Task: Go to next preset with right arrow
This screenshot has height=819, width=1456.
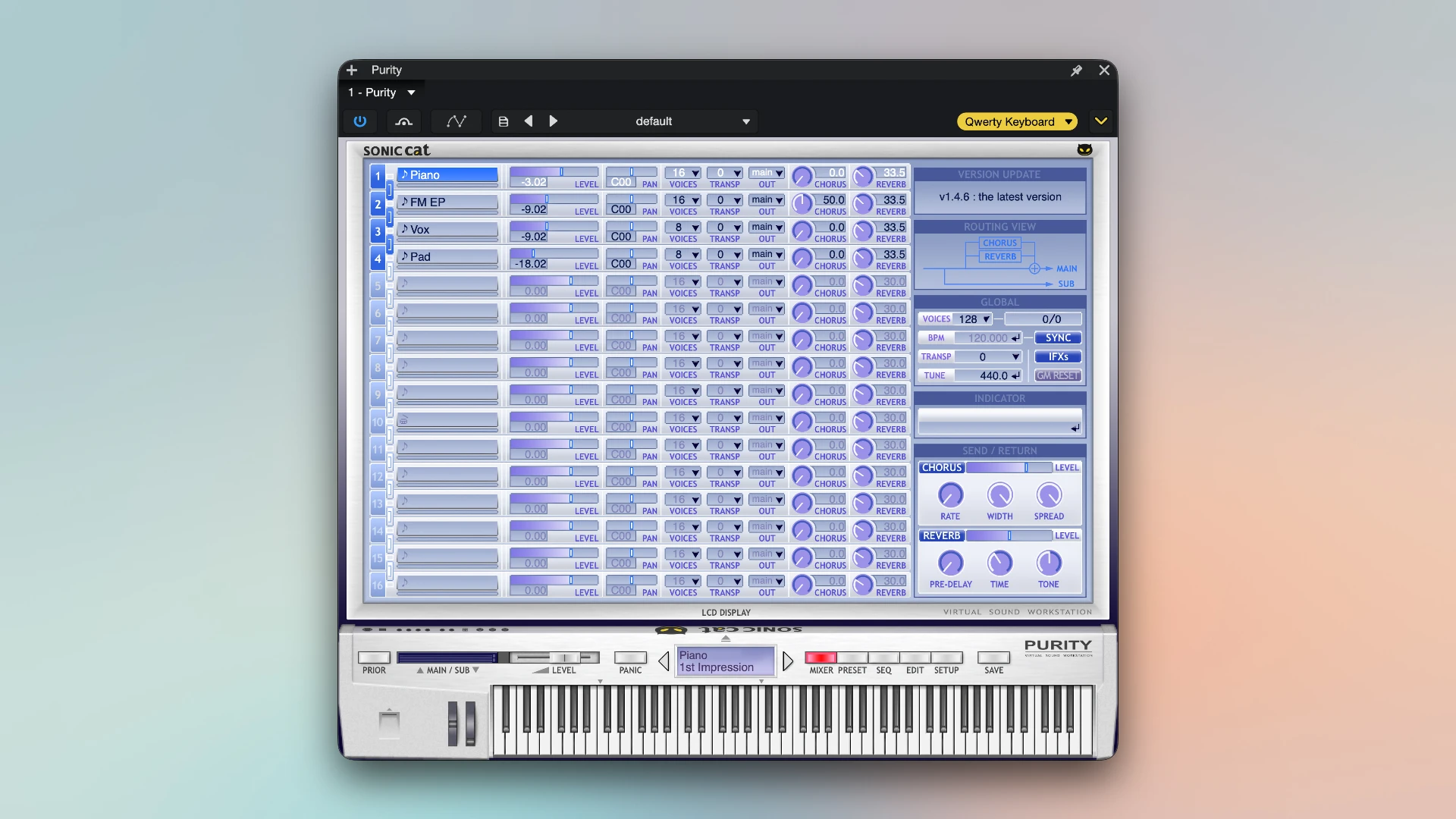Action: pyautogui.click(x=554, y=121)
